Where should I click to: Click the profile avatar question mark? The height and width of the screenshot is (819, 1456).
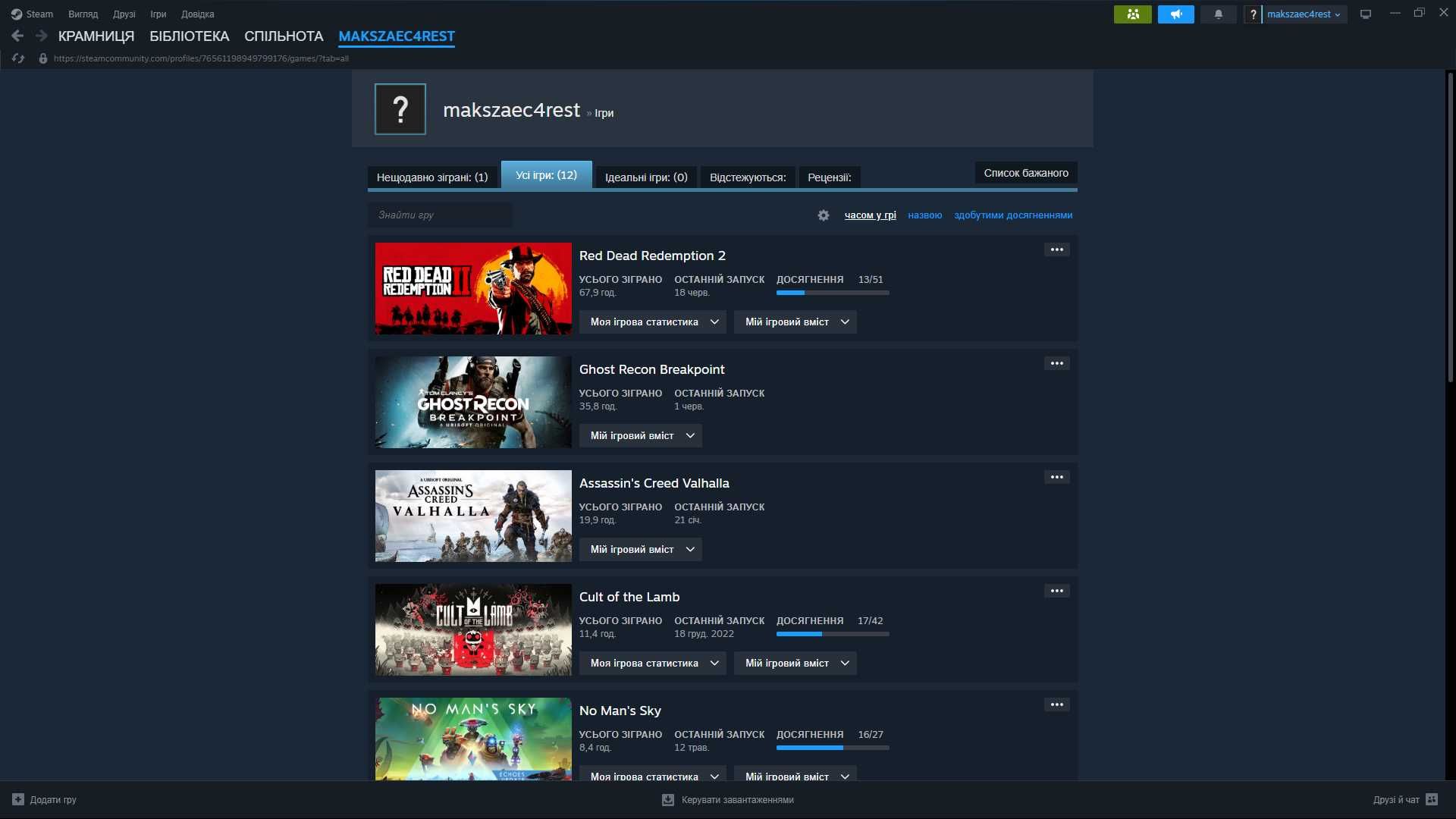point(400,109)
